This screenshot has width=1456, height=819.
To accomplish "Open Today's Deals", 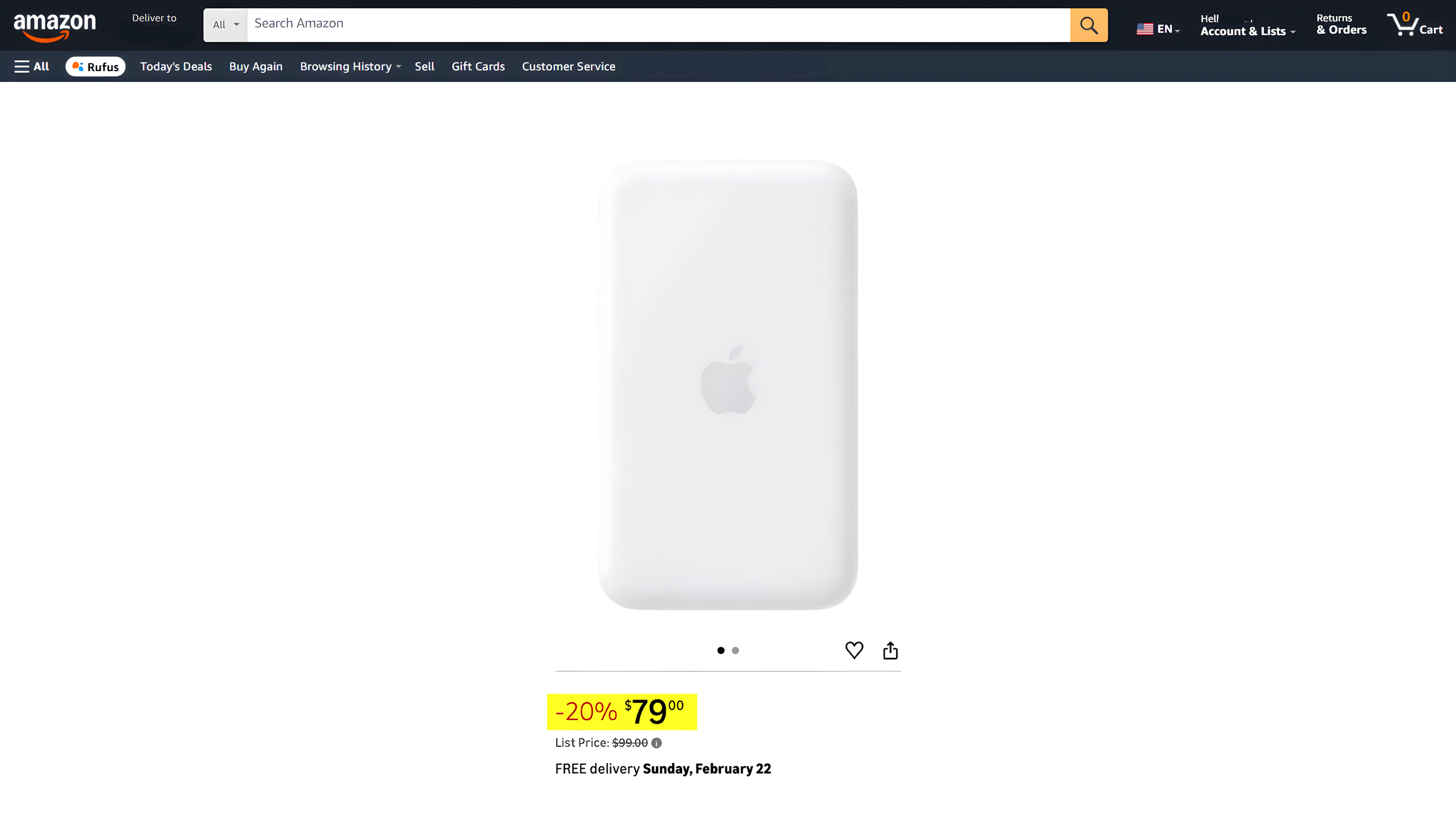I will (x=176, y=66).
